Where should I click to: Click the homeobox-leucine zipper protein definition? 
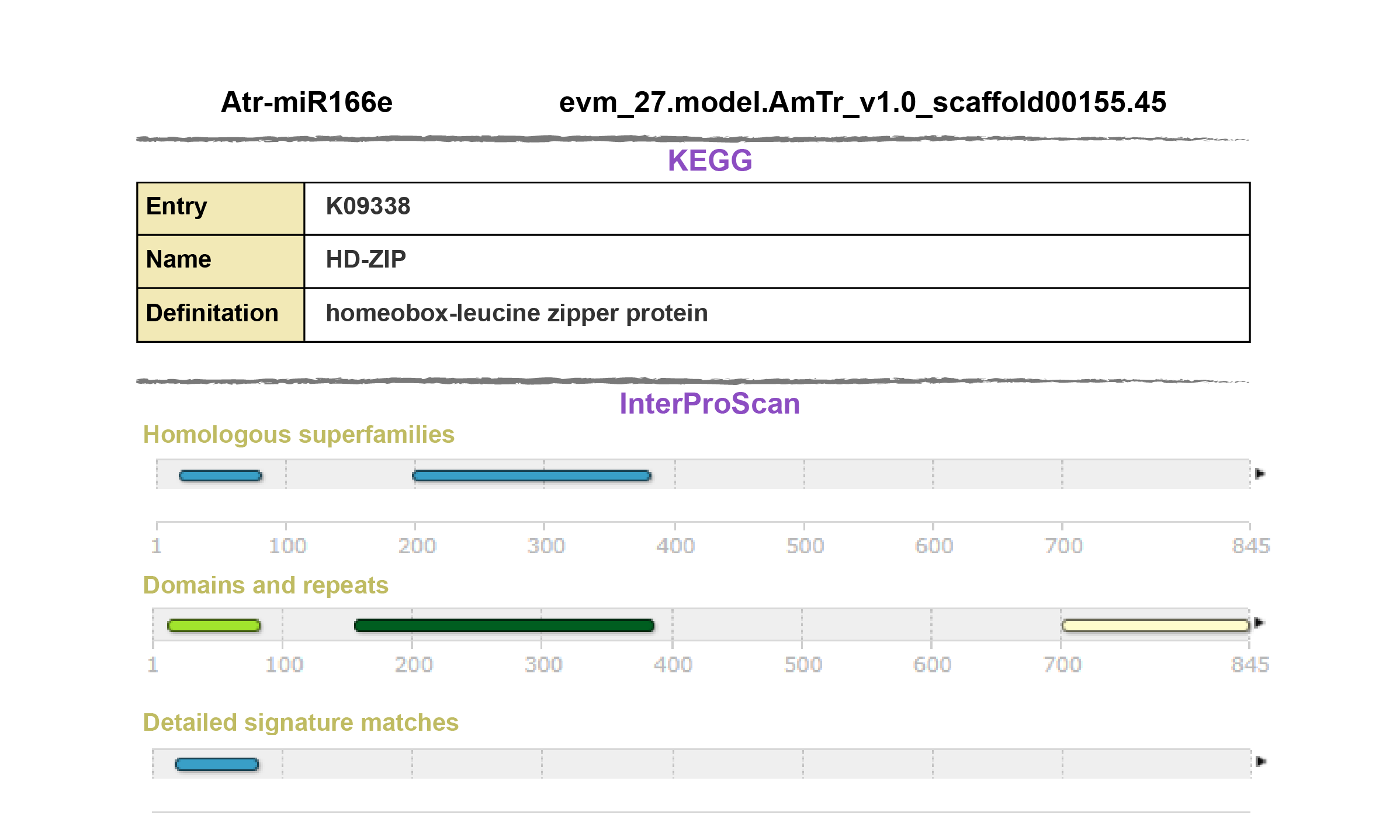pos(517,313)
